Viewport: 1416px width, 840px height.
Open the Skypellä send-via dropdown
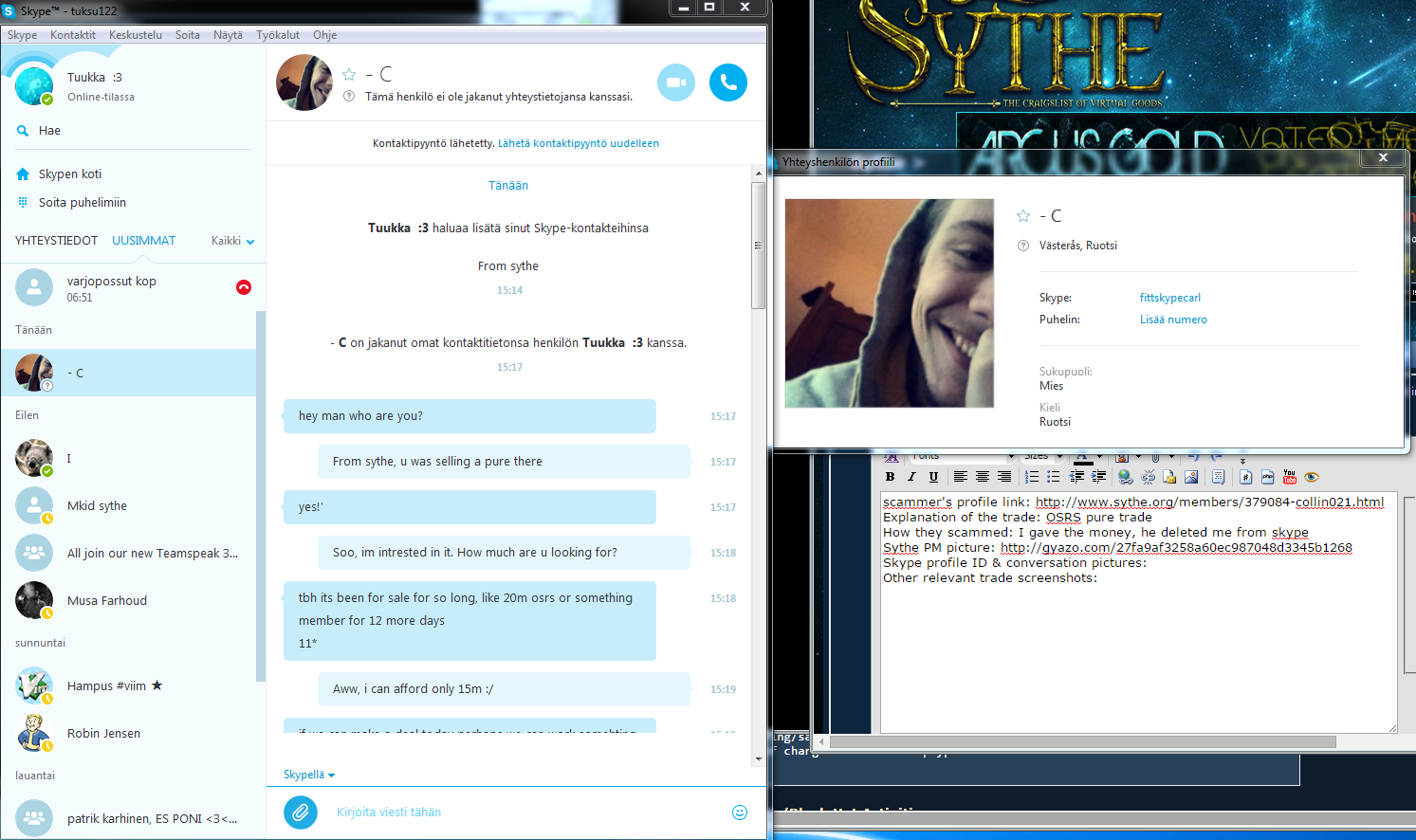point(309,775)
